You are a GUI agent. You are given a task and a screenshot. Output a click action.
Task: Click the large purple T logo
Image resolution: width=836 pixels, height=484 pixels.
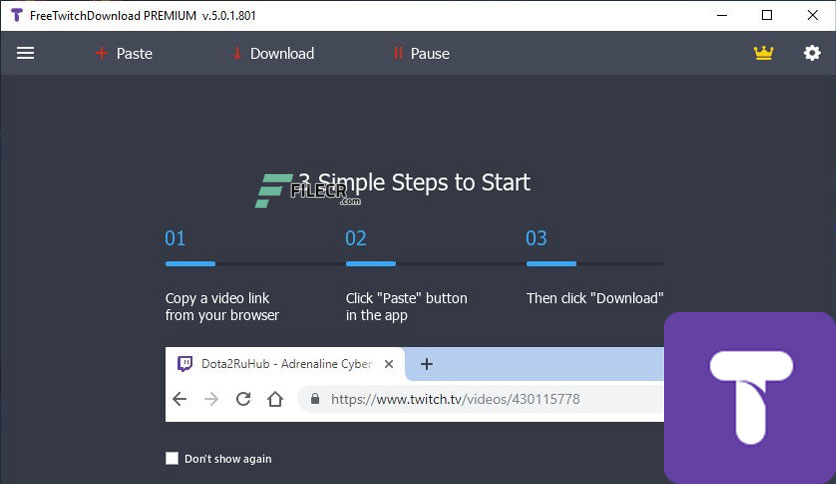[x=750, y=398]
